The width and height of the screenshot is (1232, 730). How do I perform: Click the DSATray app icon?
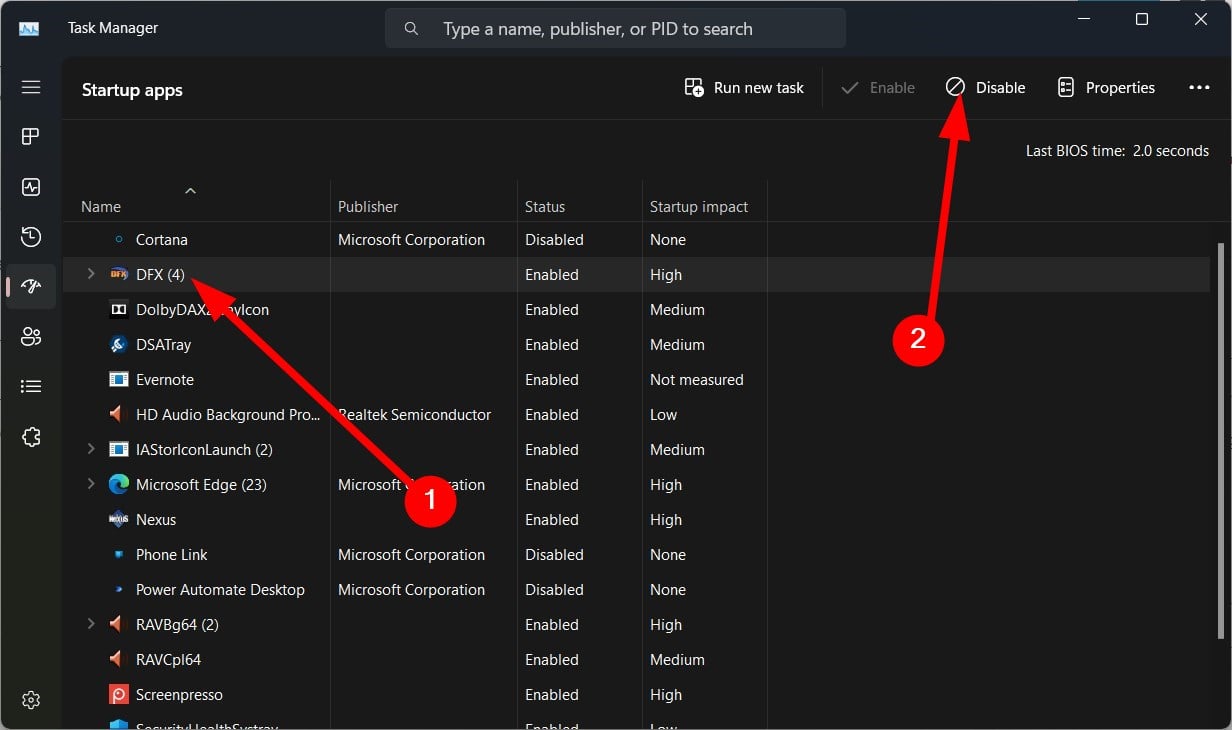(x=119, y=345)
